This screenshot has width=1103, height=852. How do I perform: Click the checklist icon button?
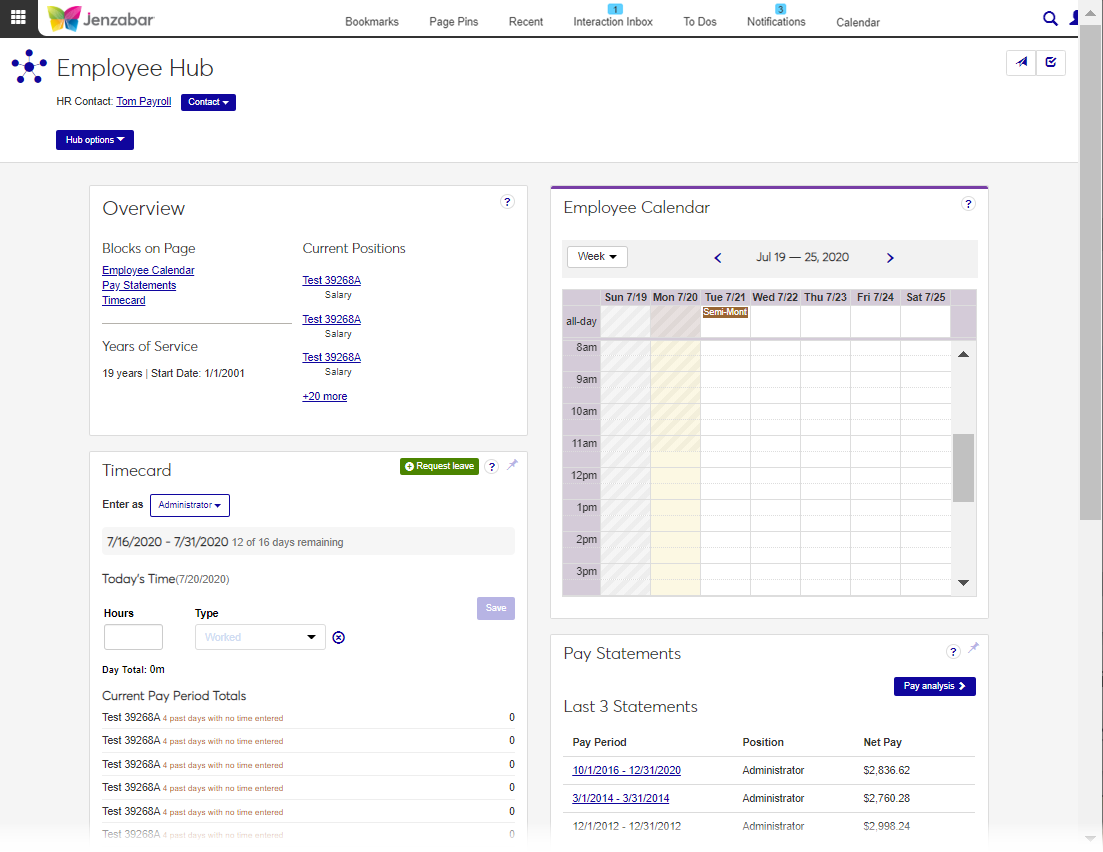click(1050, 63)
